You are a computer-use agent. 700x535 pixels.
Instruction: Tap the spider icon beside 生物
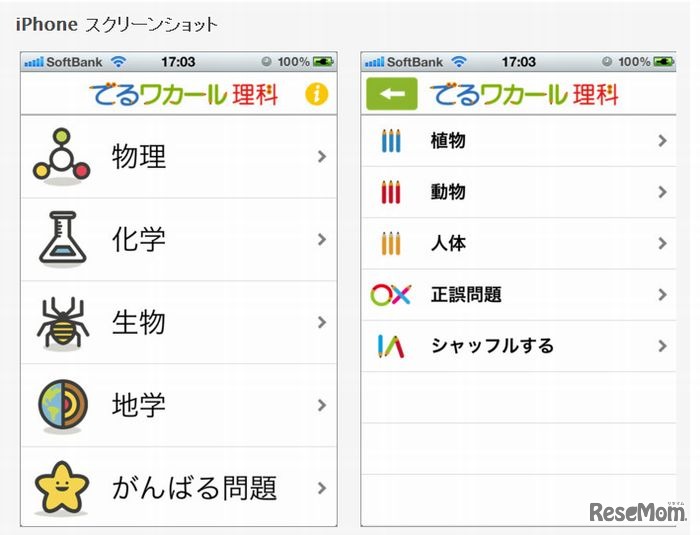coord(62,322)
